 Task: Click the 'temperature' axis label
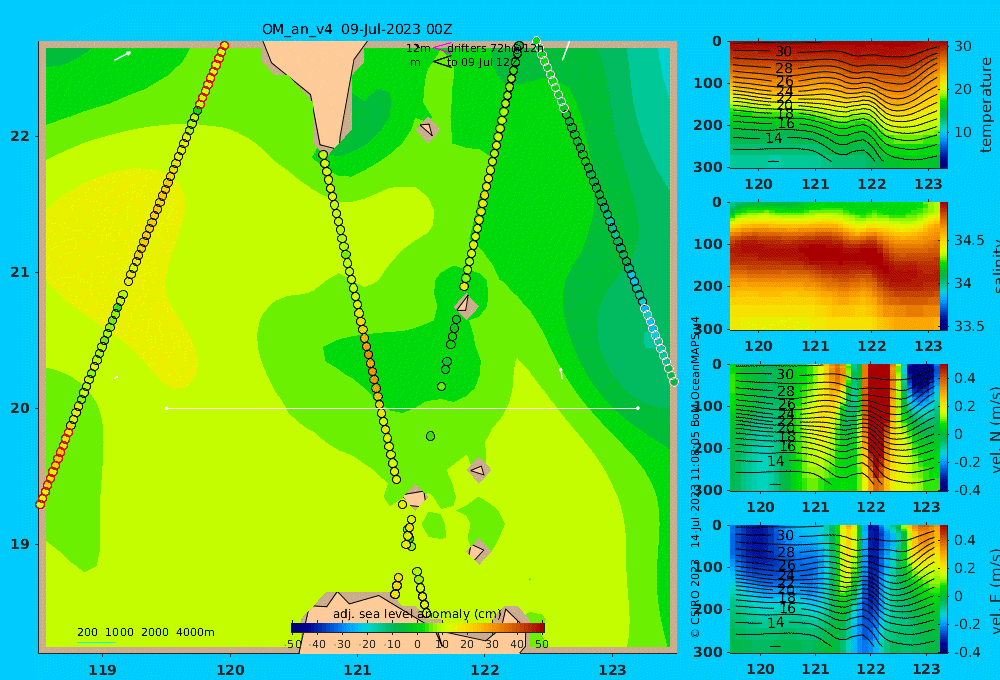[986, 105]
